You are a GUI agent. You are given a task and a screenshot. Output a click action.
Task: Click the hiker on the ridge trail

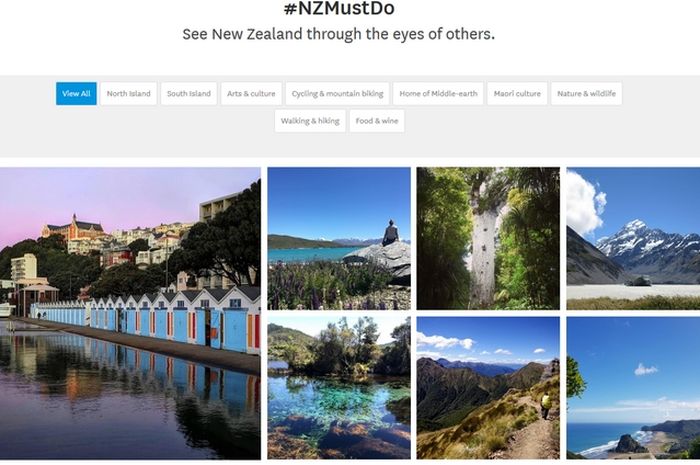tap(546, 405)
